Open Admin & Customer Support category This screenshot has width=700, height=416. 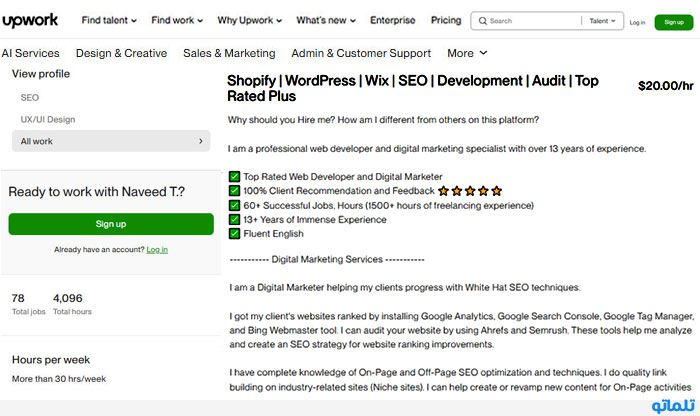click(361, 53)
